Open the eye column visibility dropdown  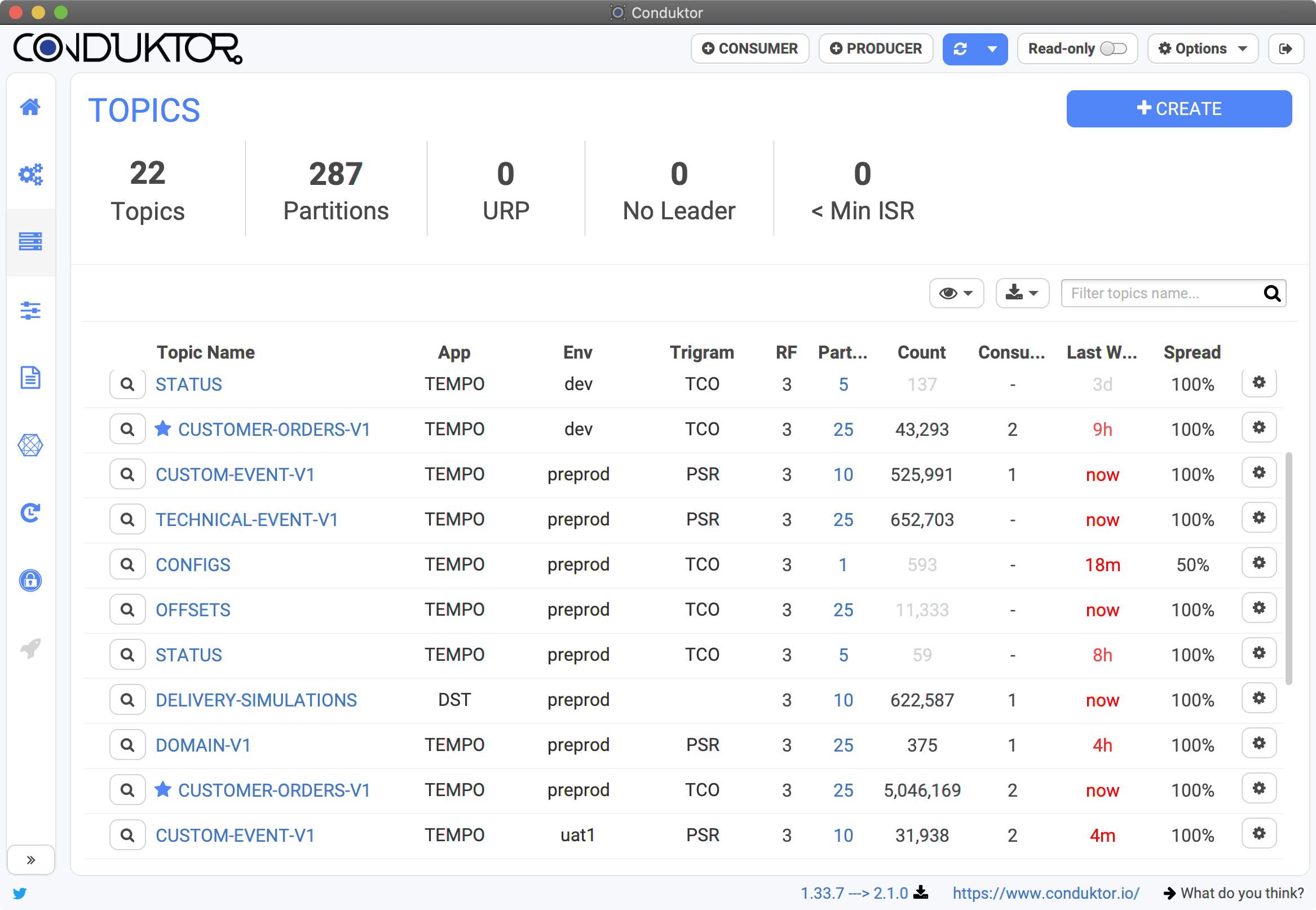pyautogui.click(x=956, y=293)
